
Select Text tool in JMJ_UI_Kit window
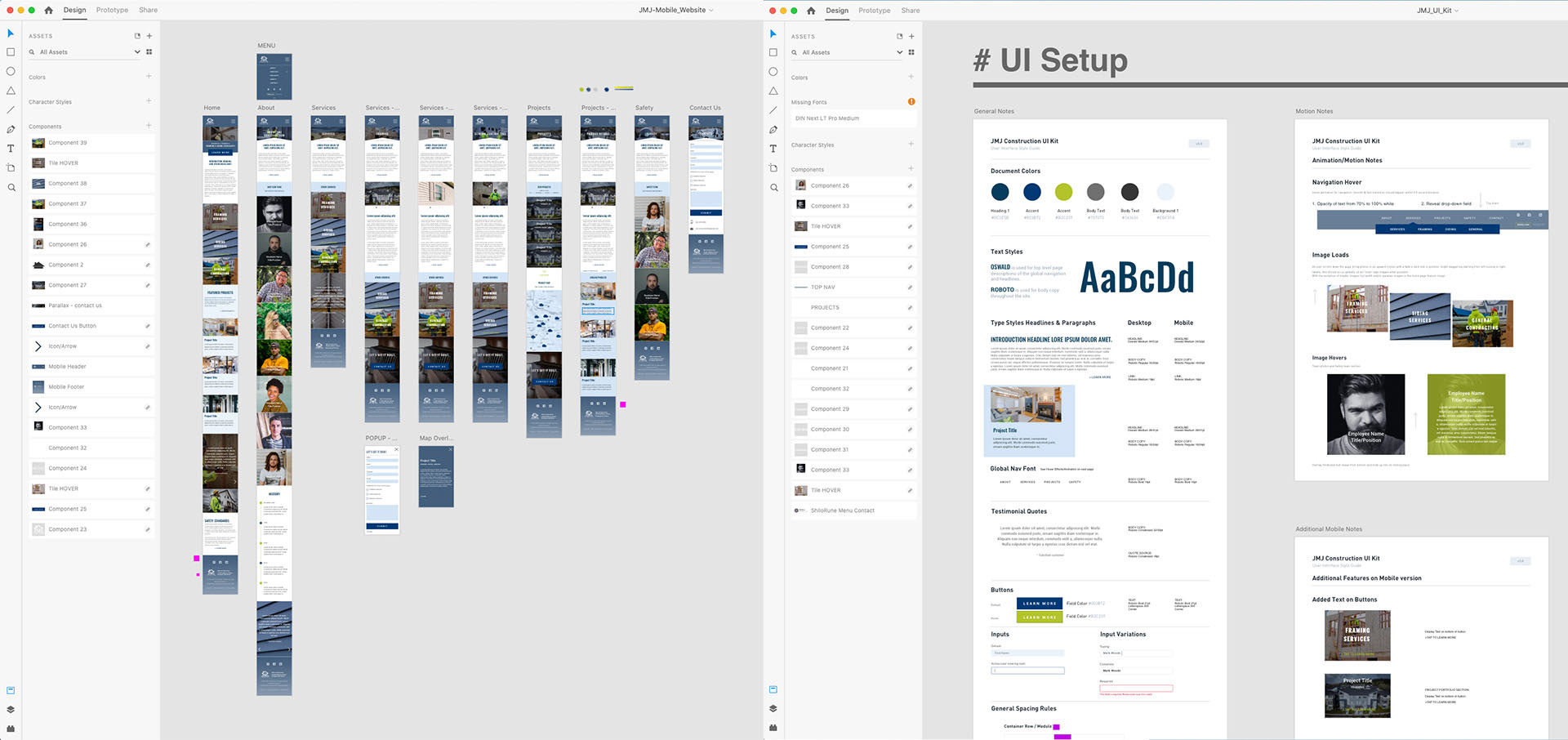tap(773, 149)
